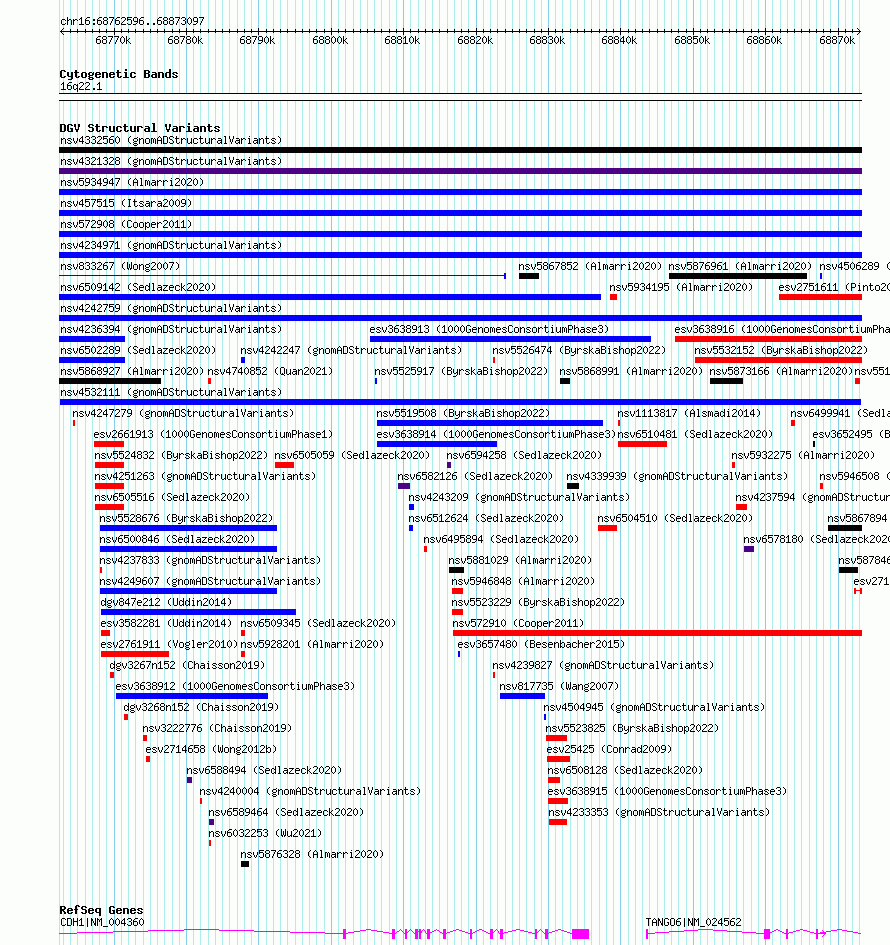Click nsv5881029 (Almarri2020) label
This screenshot has height=945, width=890.
click(x=521, y=561)
